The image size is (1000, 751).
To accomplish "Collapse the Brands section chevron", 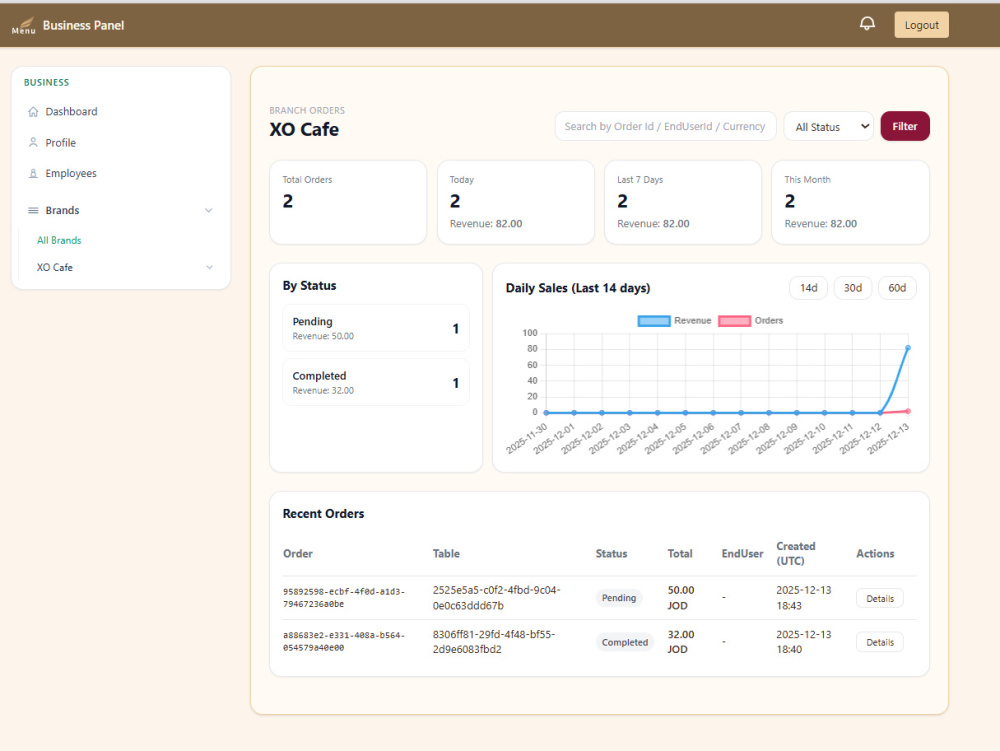I will [209, 210].
